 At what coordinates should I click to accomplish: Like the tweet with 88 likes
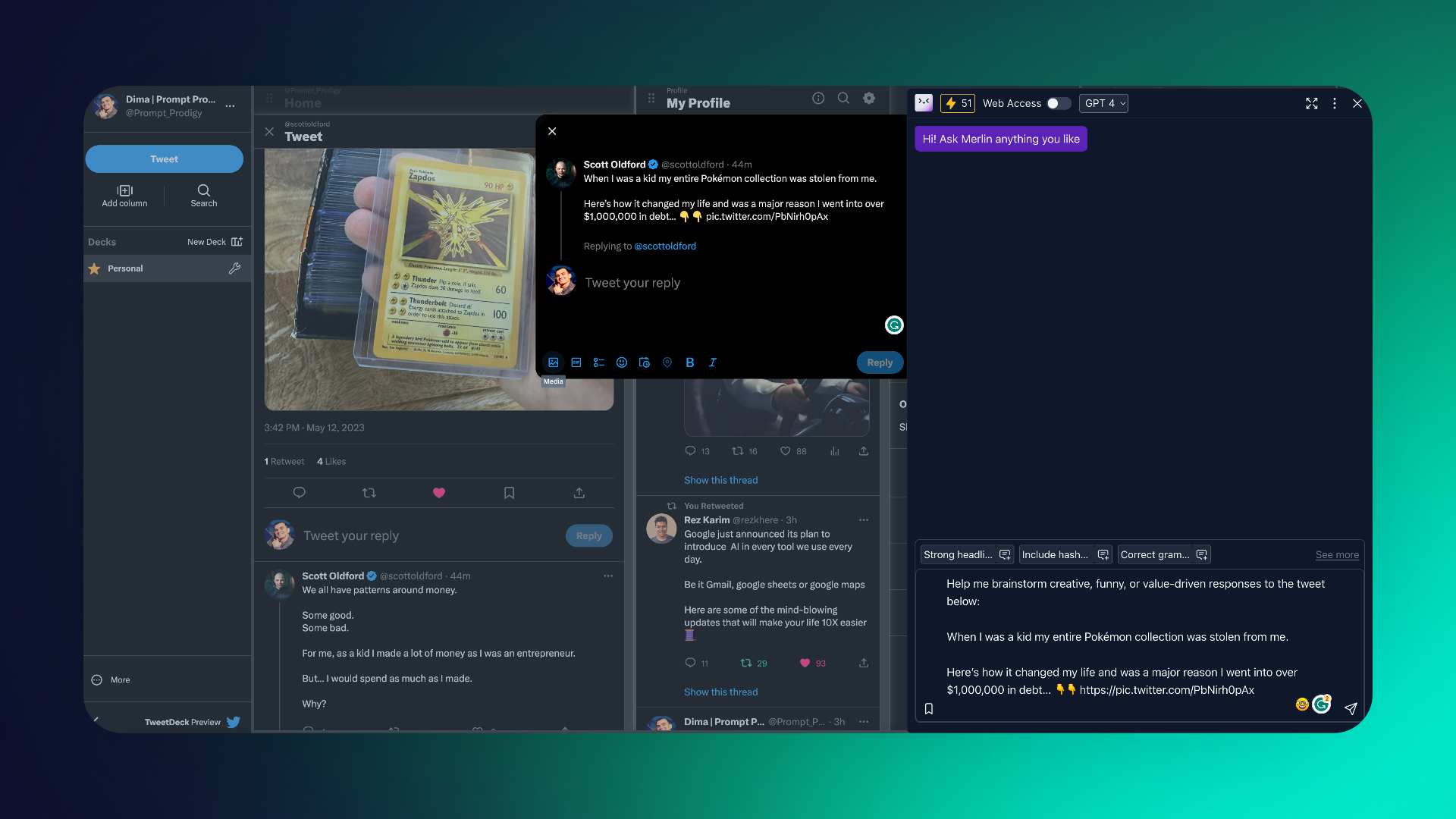point(786,451)
